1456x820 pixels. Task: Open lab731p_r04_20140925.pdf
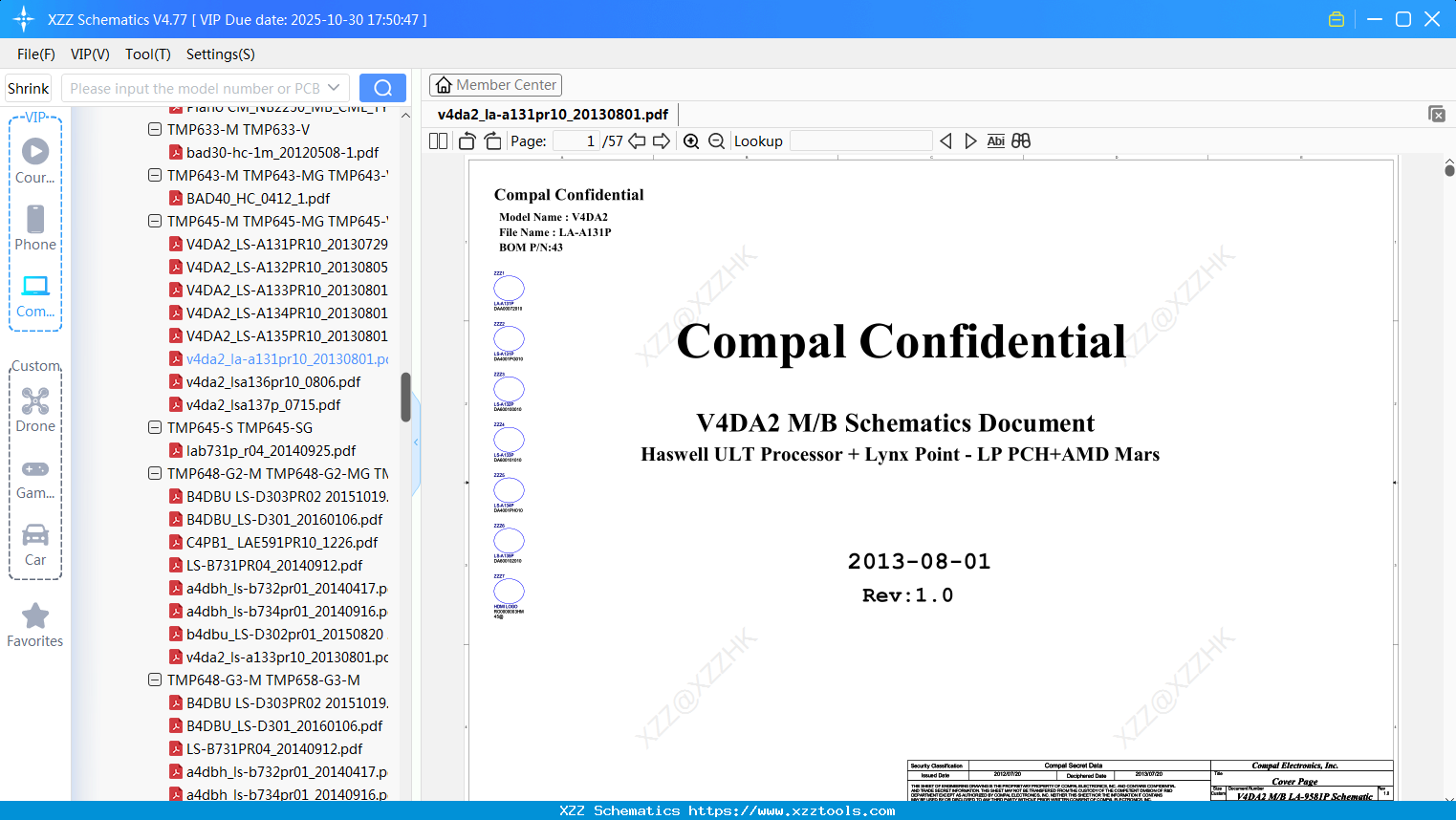(271, 450)
